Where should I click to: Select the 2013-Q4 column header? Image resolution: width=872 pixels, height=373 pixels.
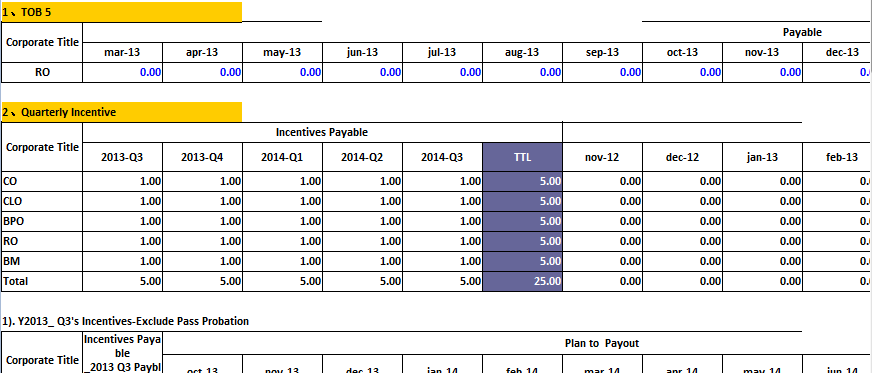coord(202,157)
